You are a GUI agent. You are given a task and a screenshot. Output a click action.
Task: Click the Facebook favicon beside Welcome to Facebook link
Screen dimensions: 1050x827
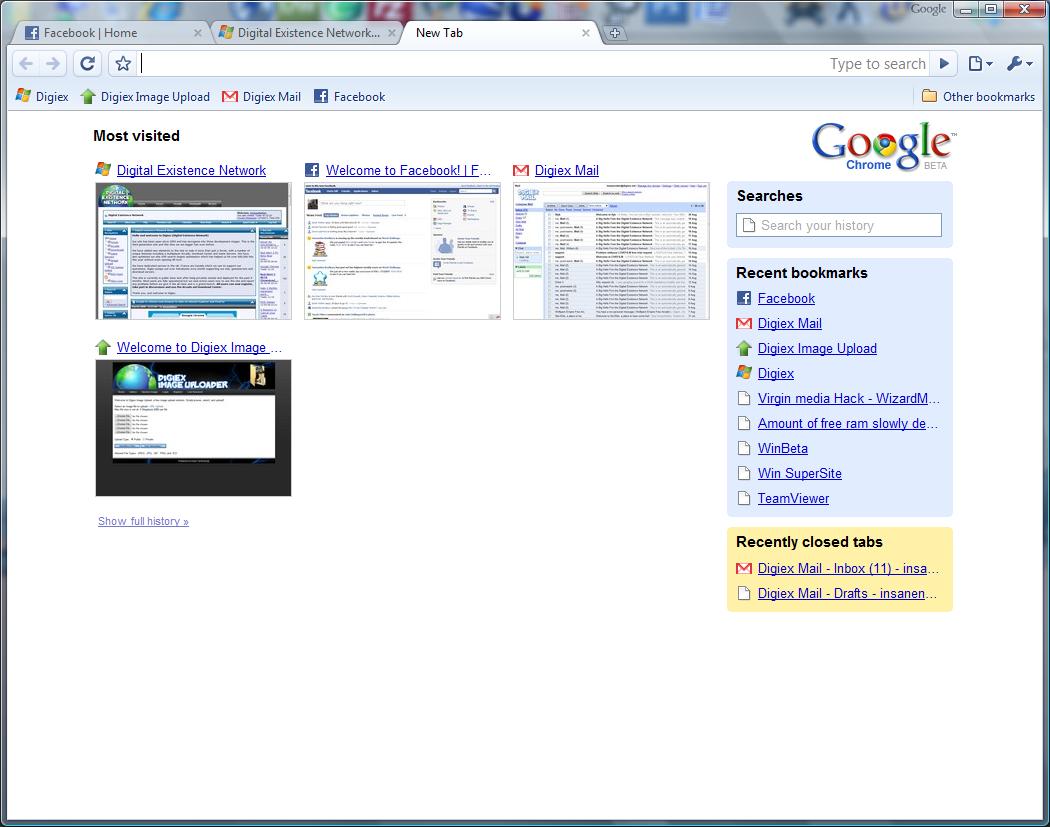pyautogui.click(x=312, y=170)
